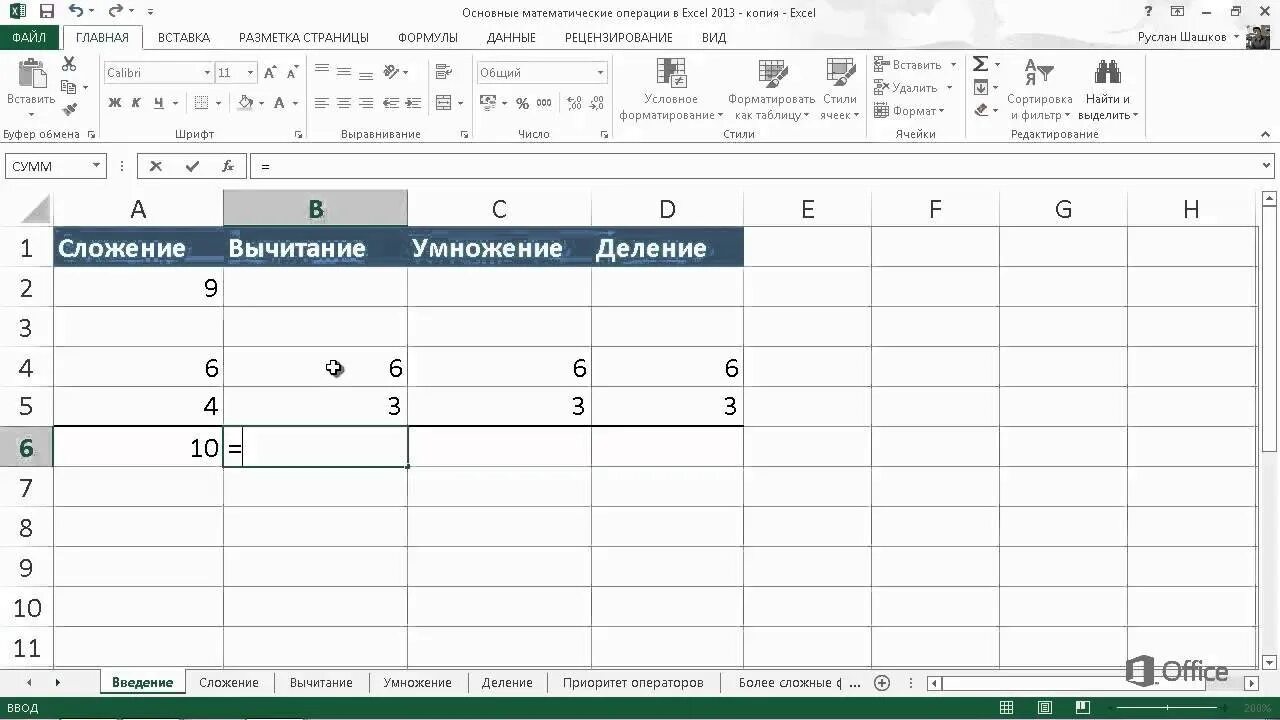
Task: Cancel formula entry with X button
Action: point(156,167)
